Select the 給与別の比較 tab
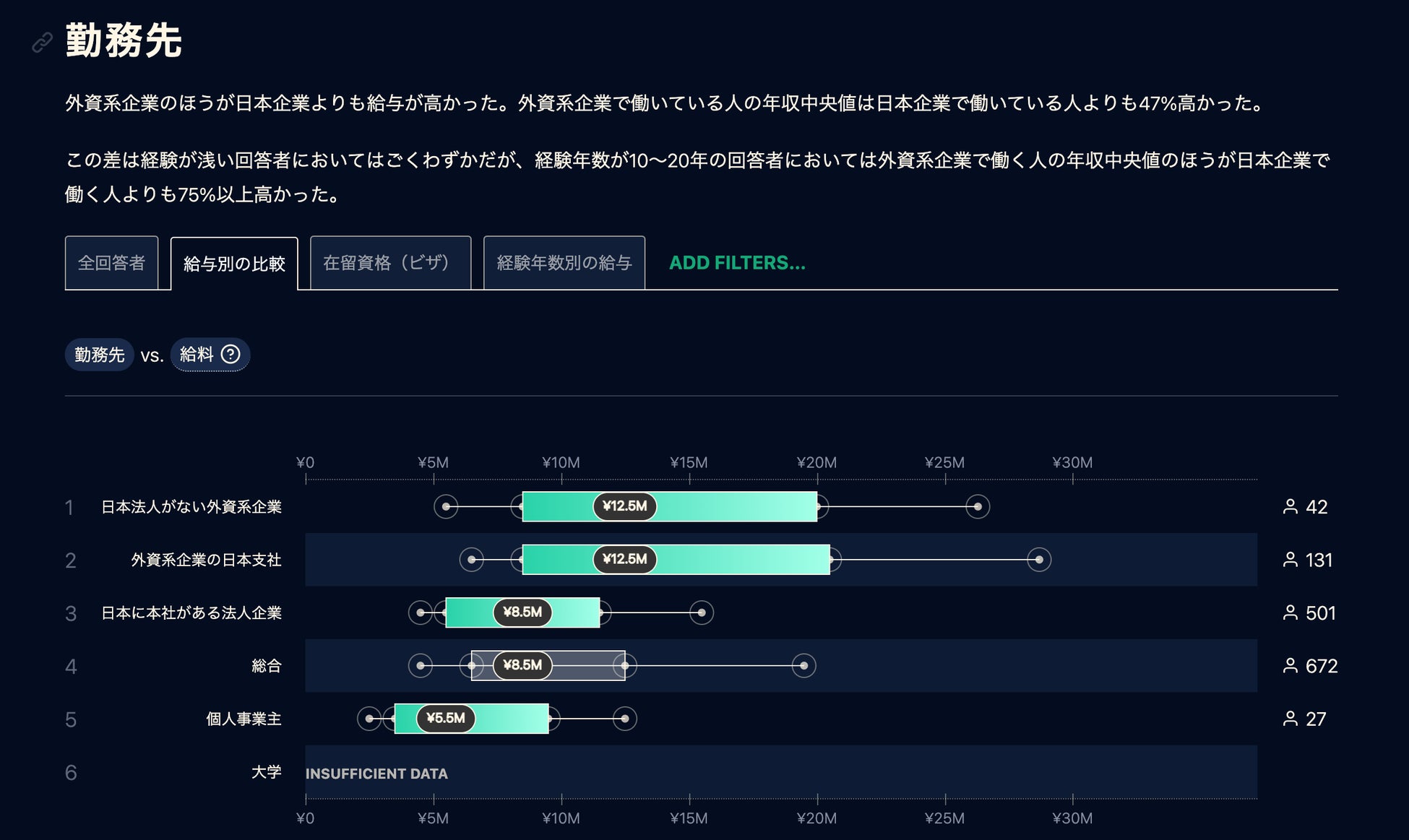Viewport: 1409px width, 840px height. [x=234, y=264]
